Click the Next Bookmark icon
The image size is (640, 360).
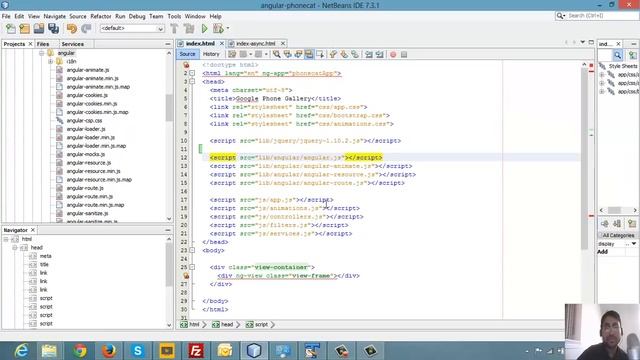[344, 54]
